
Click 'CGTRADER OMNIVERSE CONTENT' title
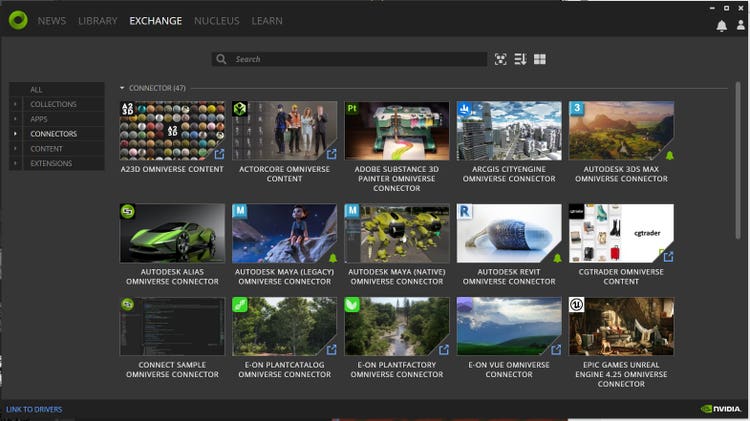pos(621,277)
